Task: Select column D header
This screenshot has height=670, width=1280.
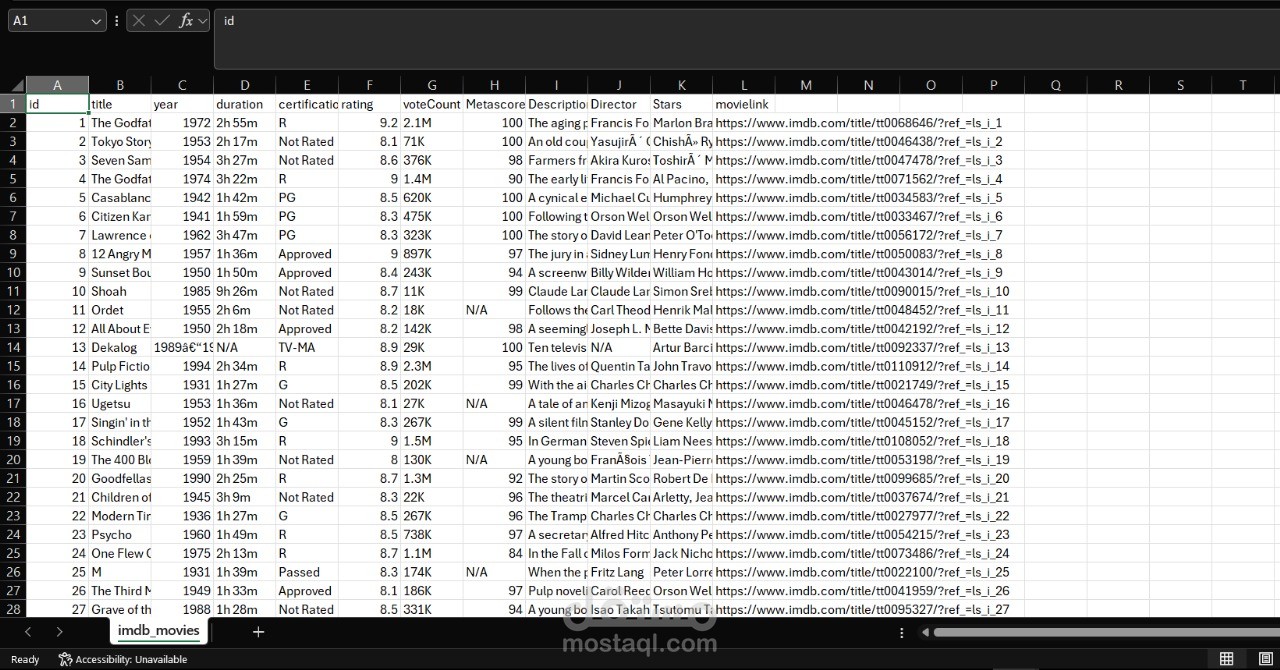Action: click(244, 86)
